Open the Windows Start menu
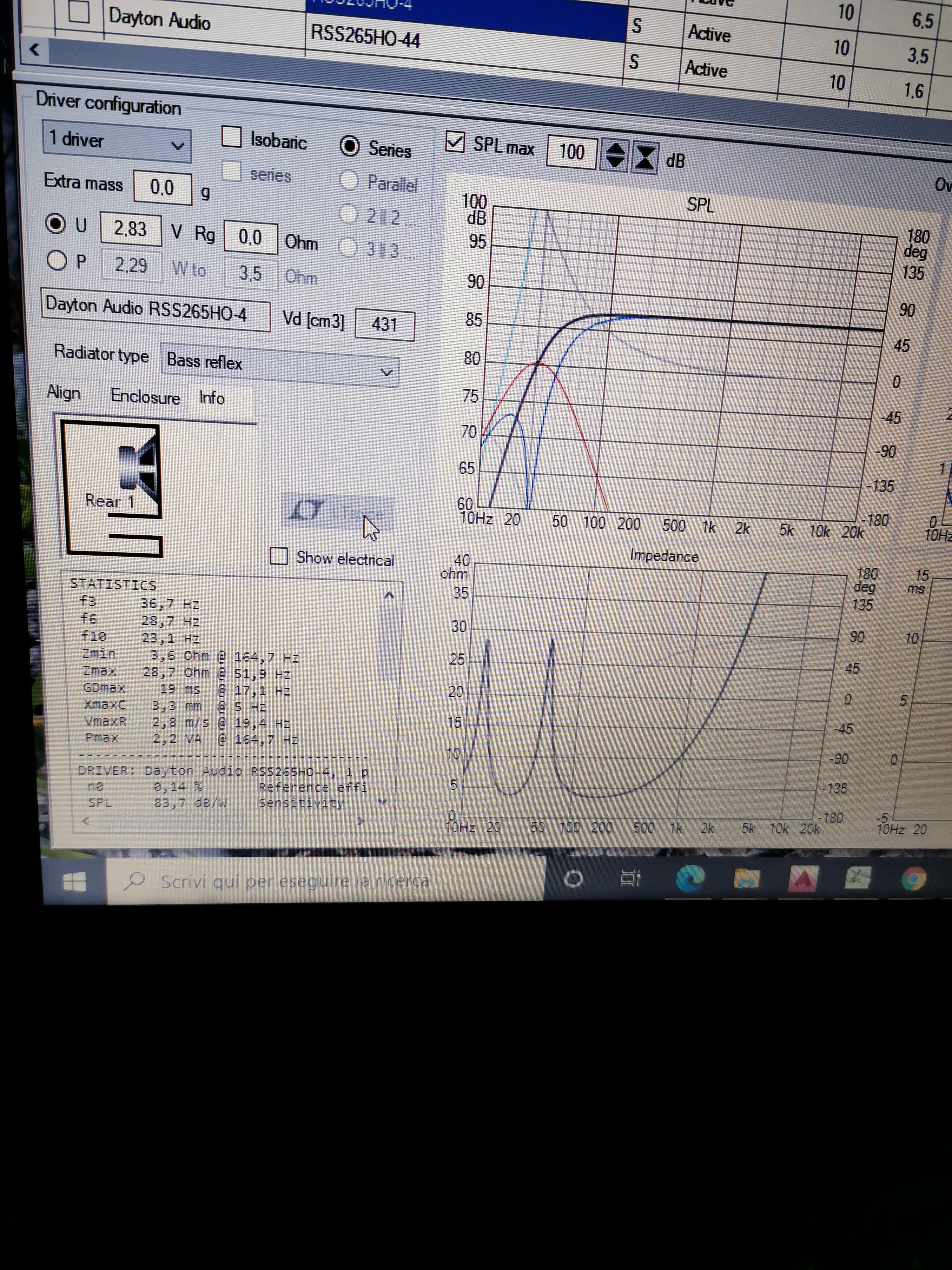This screenshot has height=1270, width=952. (74, 881)
